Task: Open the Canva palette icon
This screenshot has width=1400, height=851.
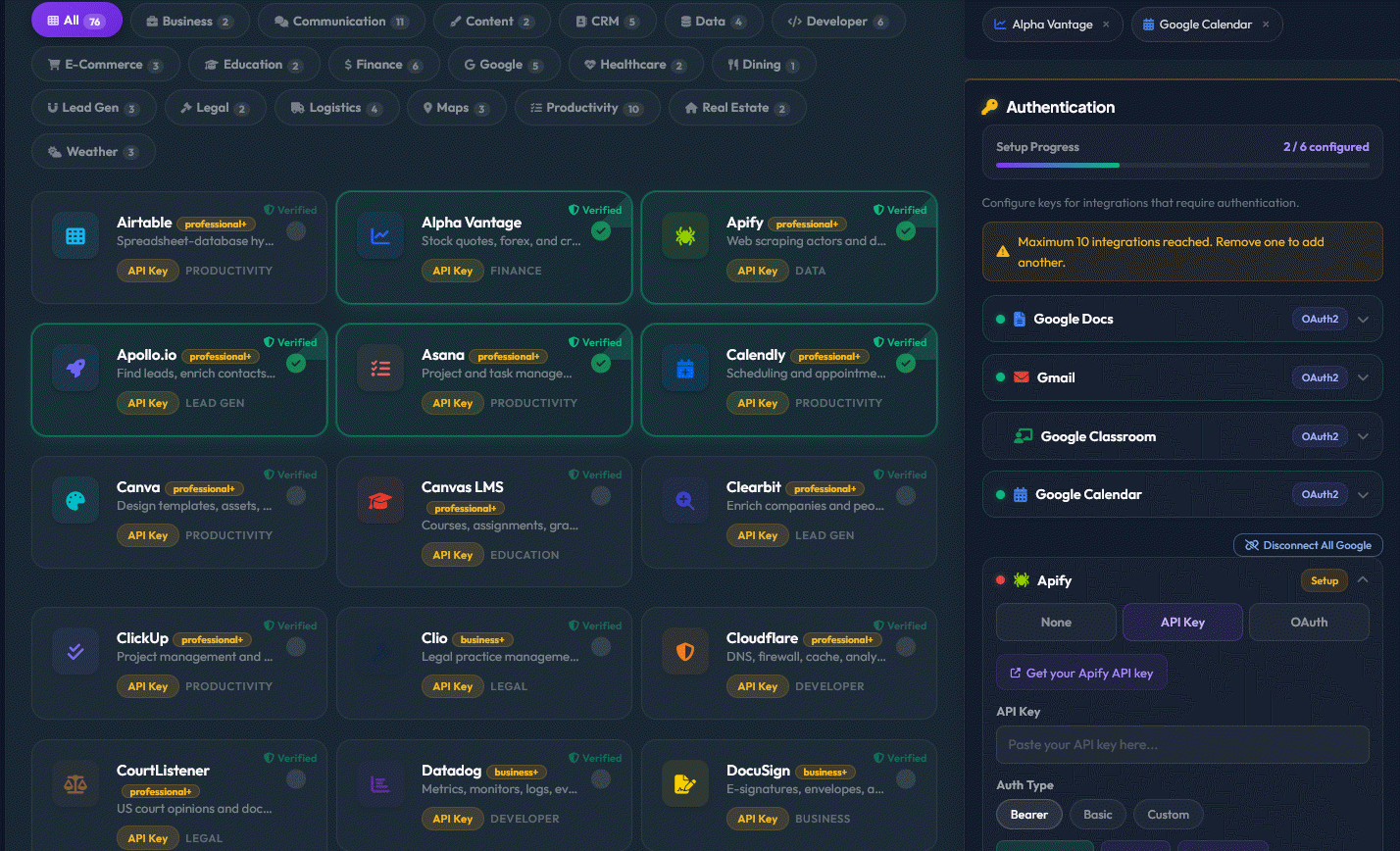Action: [75, 499]
